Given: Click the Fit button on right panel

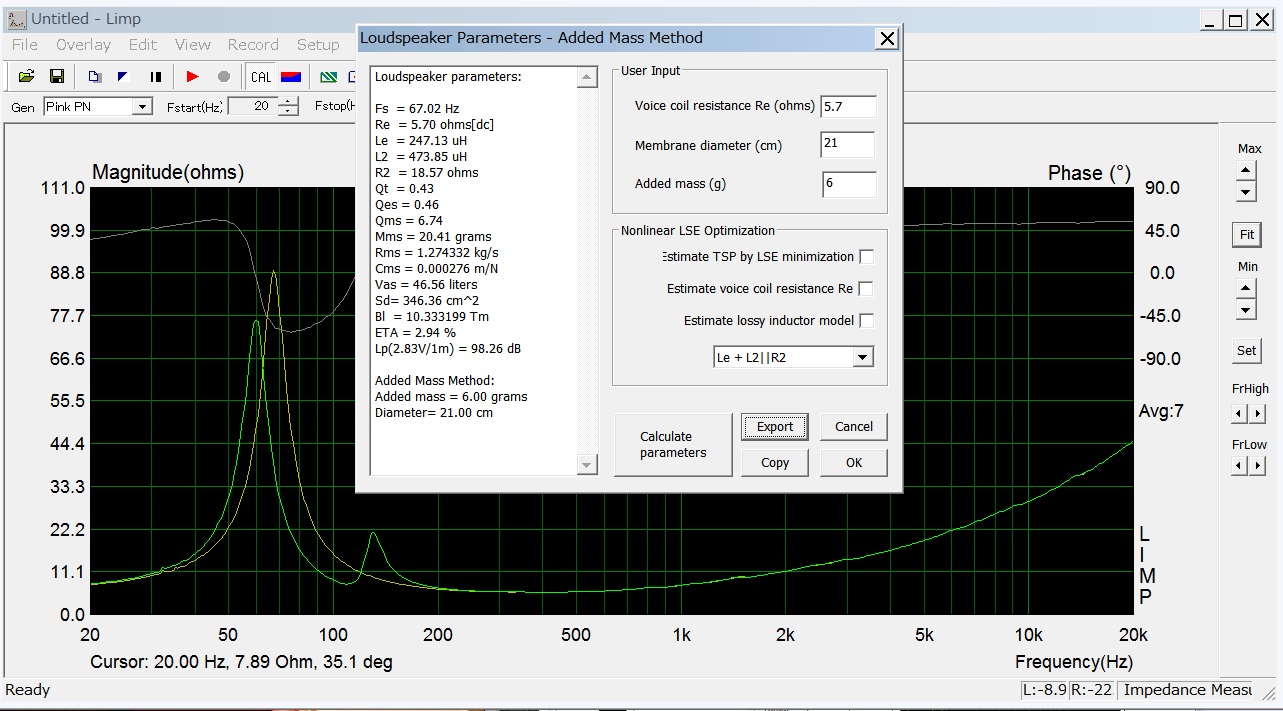Looking at the screenshot, I should click(x=1247, y=235).
